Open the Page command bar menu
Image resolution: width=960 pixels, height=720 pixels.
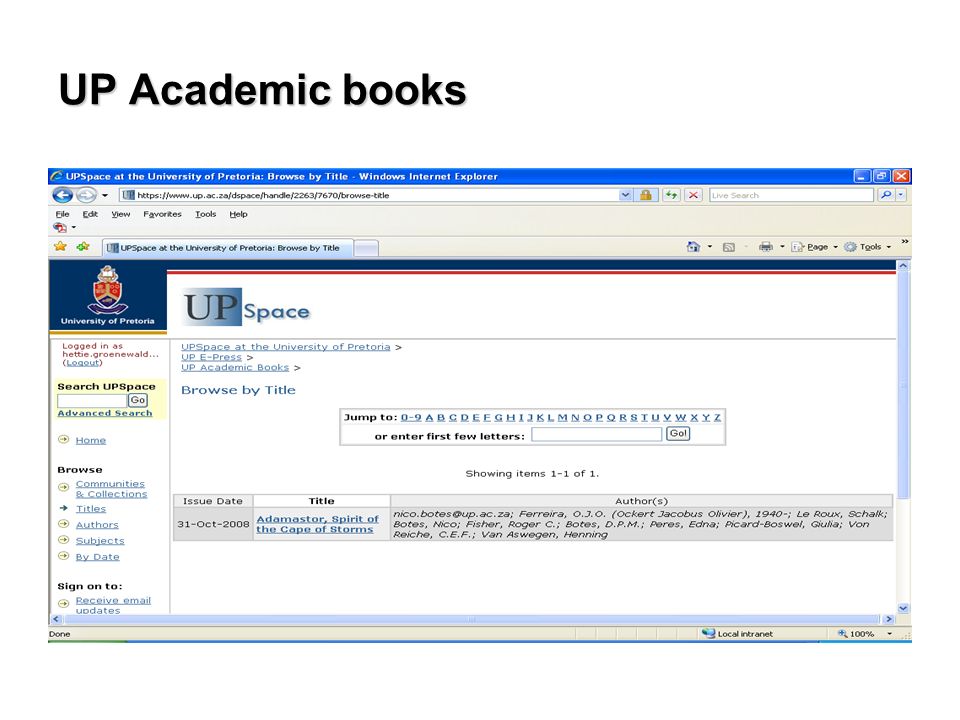[x=814, y=247]
